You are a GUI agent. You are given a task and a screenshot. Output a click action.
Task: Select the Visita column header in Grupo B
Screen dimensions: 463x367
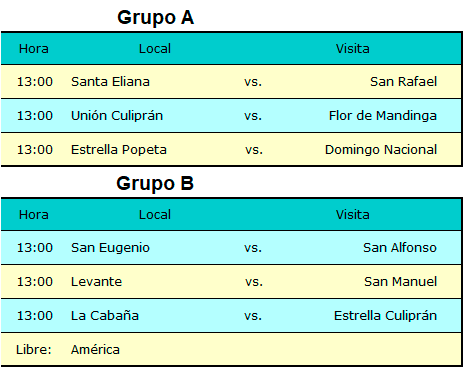353,215
